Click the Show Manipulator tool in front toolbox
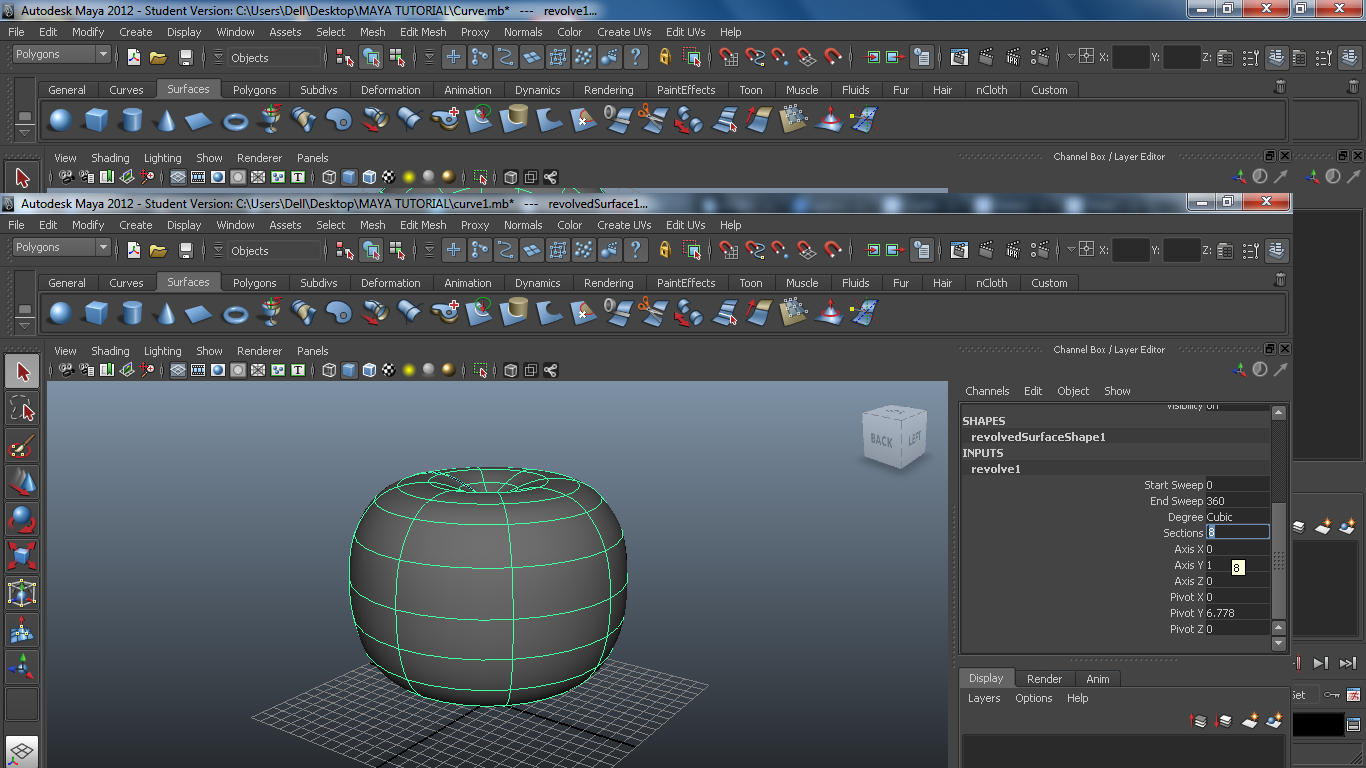Screen dimensions: 1366x768 pos(22,667)
